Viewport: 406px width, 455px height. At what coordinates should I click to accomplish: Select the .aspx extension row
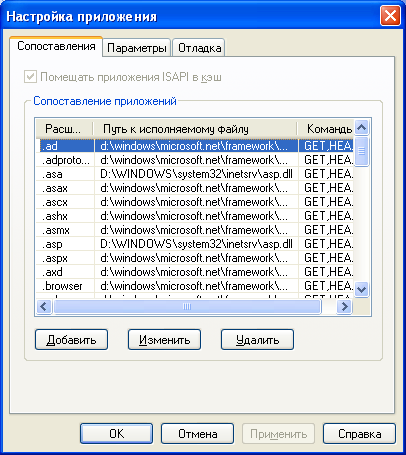pos(195,258)
